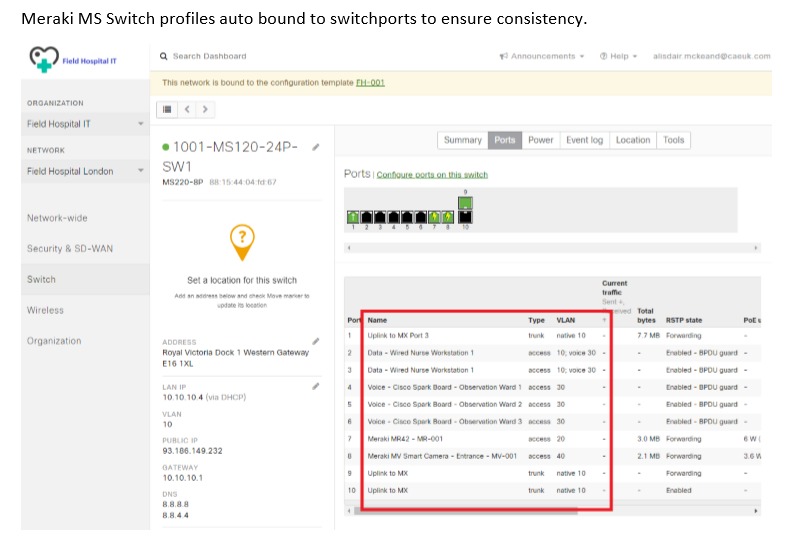
Task: Go to next switch arrow
Action: [205, 109]
